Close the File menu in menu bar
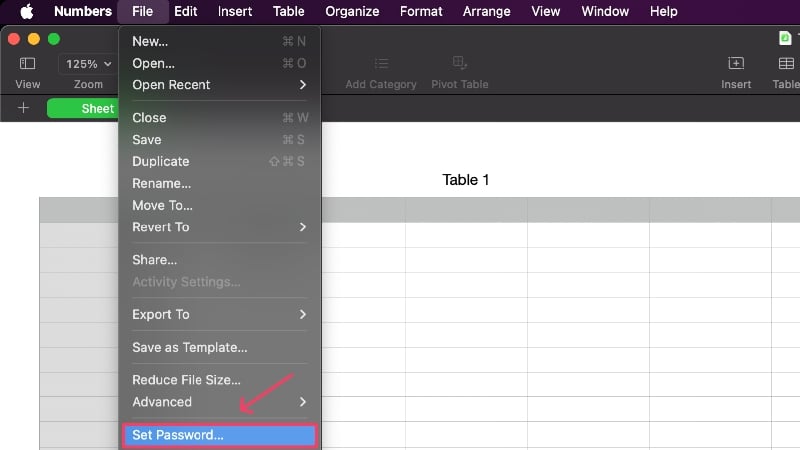The width and height of the screenshot is (800, 450). (142, 11)
